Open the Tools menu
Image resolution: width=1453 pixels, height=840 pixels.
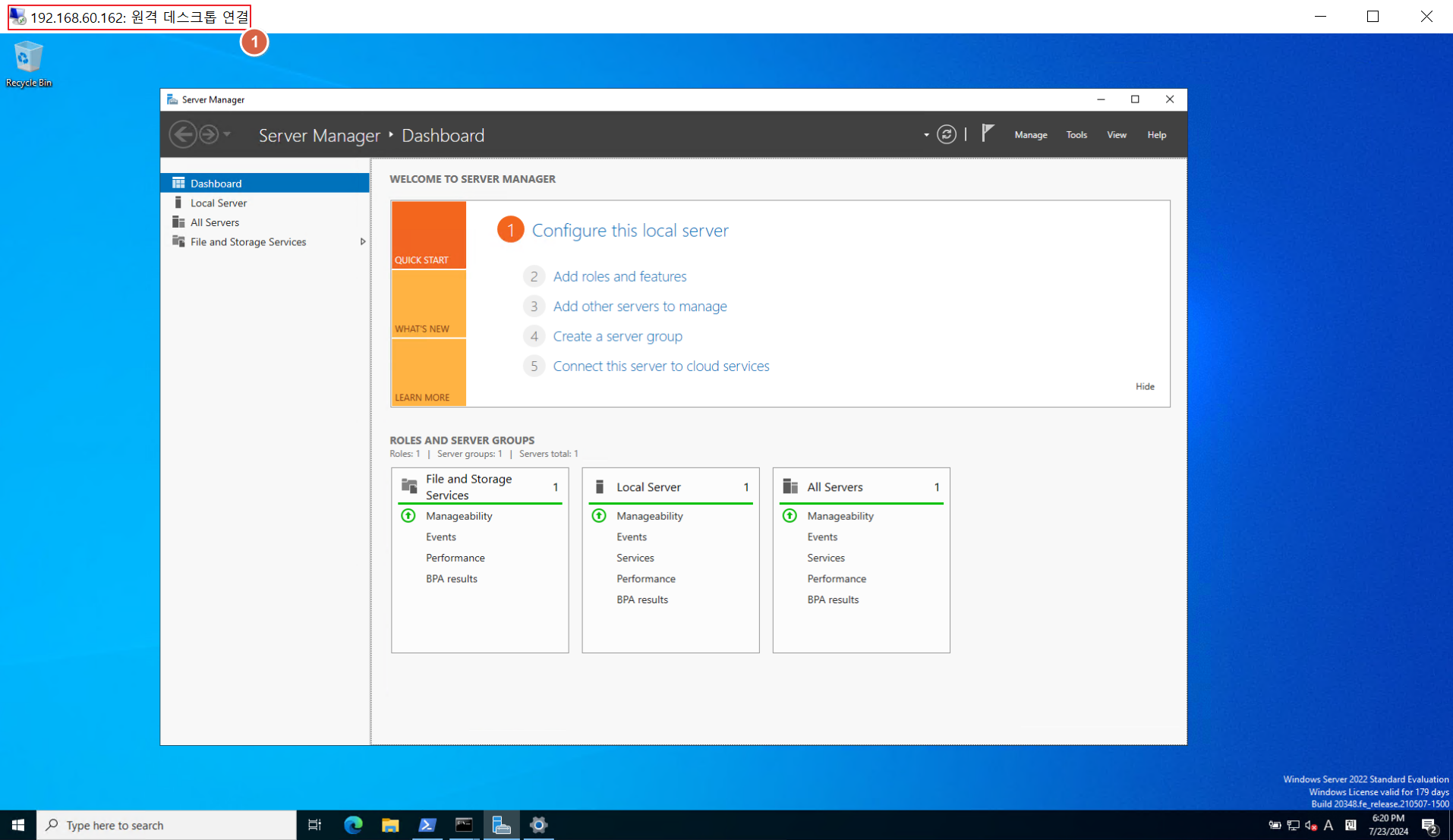[1076, 134]
